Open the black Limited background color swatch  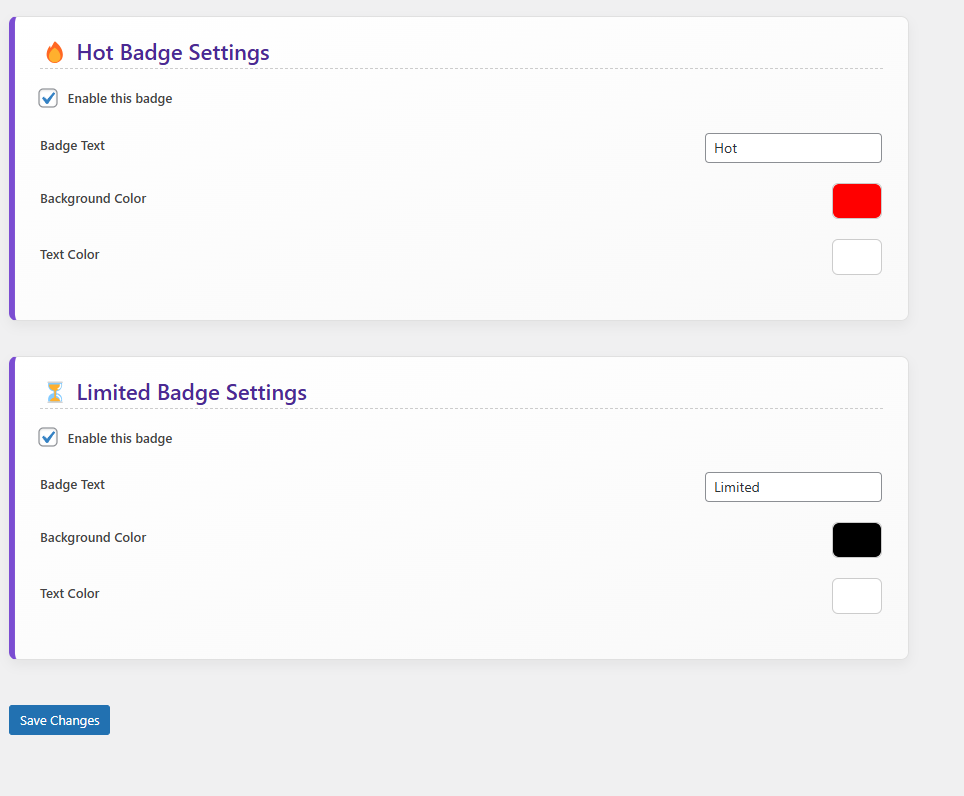tap(856, 540)
